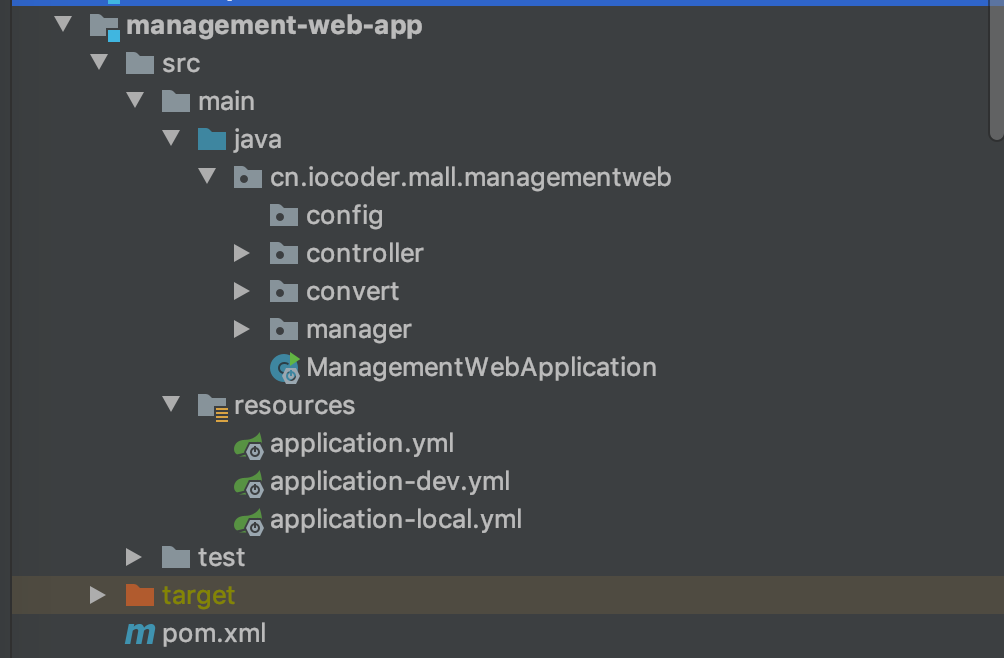Click the blue java source folder icon
The image size is (1004, 658).
[212, 139]
